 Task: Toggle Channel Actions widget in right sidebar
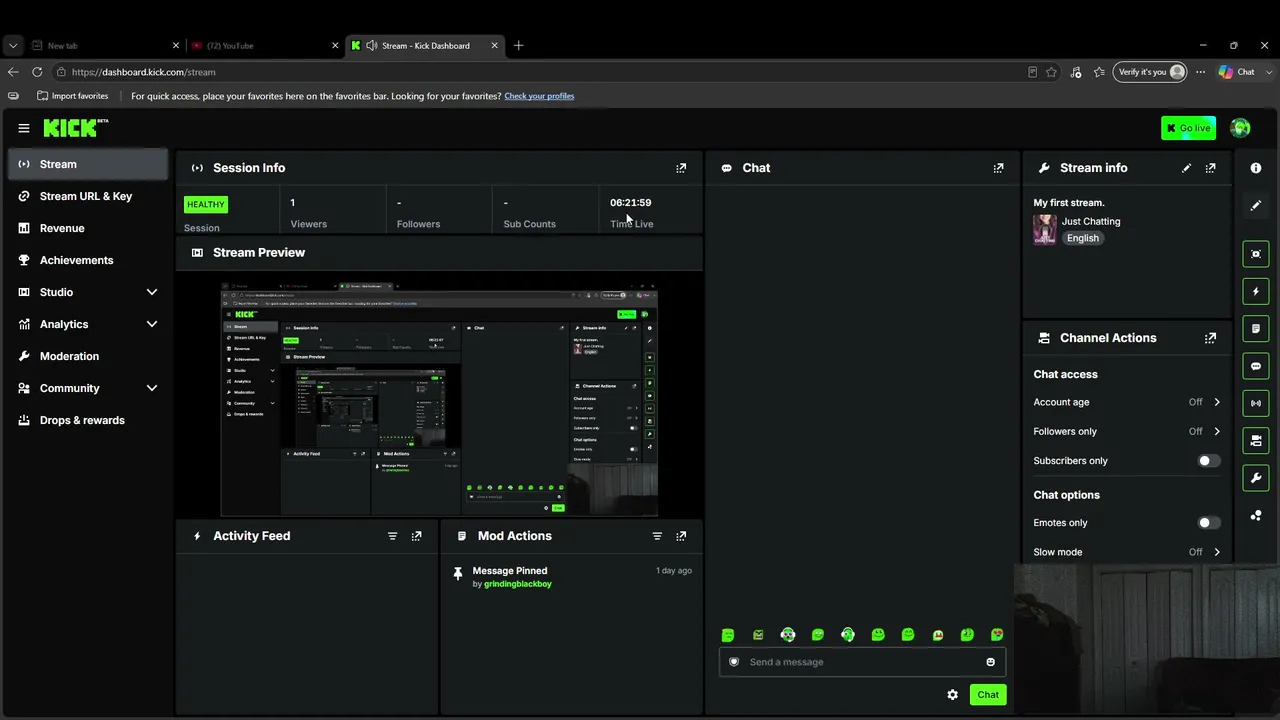[x=1256, y=440]
